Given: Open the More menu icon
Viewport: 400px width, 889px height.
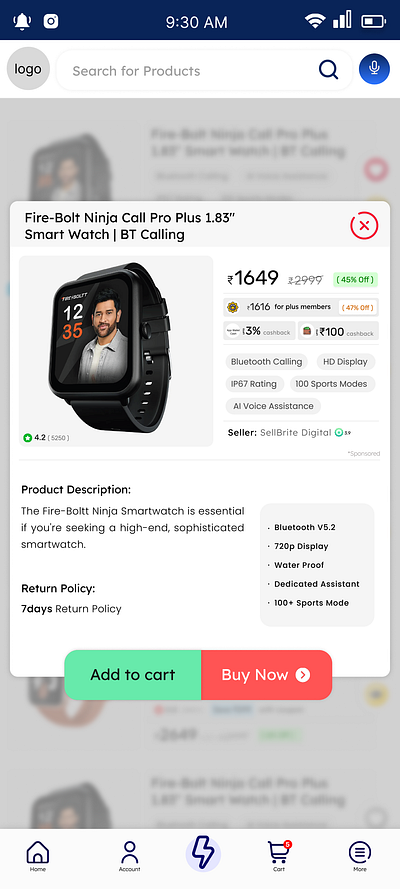Looking at the screenshot, I should (360, 856).
